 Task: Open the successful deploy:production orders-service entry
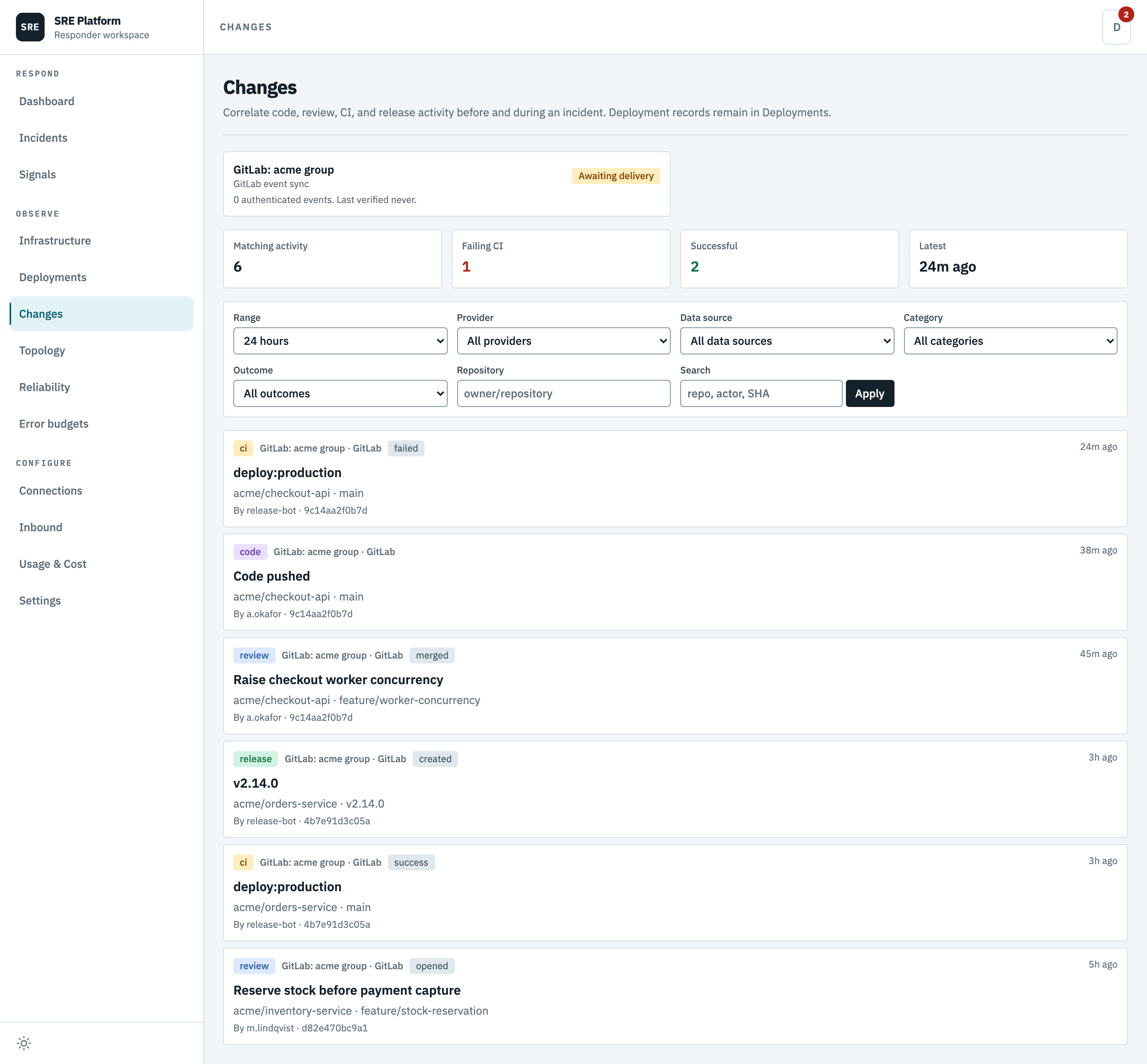675,893
